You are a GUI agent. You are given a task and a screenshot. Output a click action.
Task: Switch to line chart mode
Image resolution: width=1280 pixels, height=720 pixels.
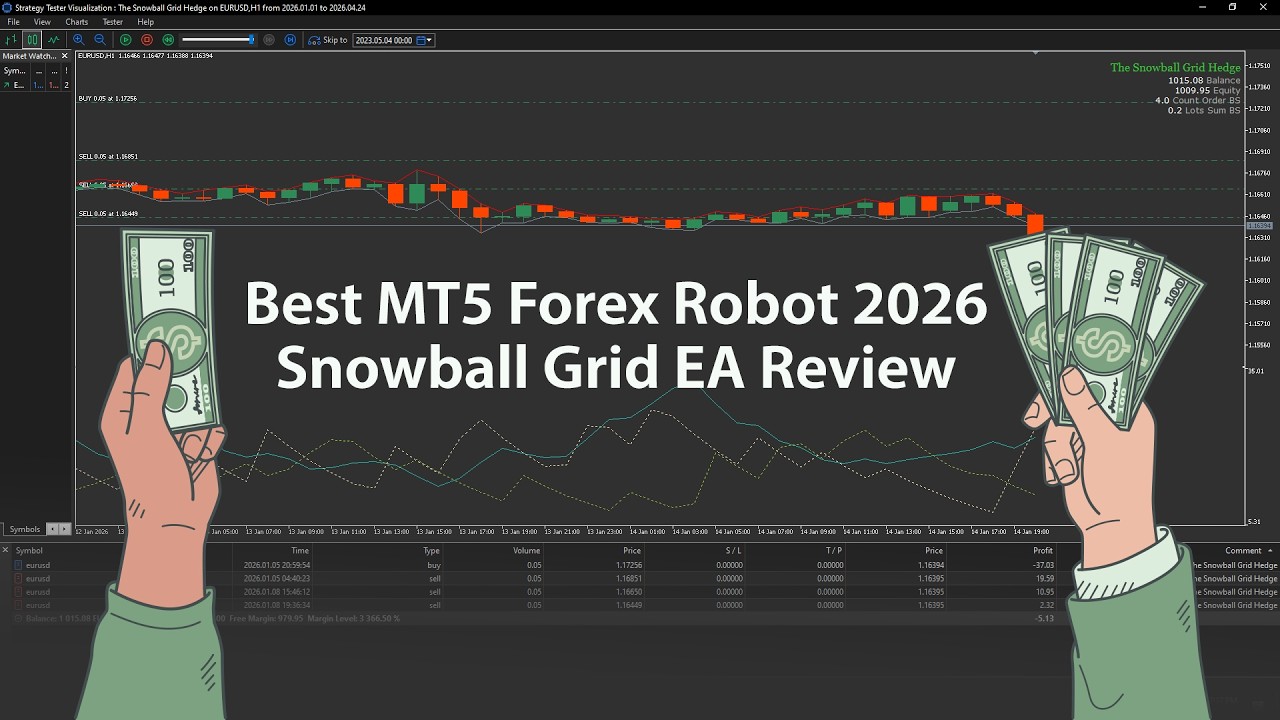pos(54,40)
